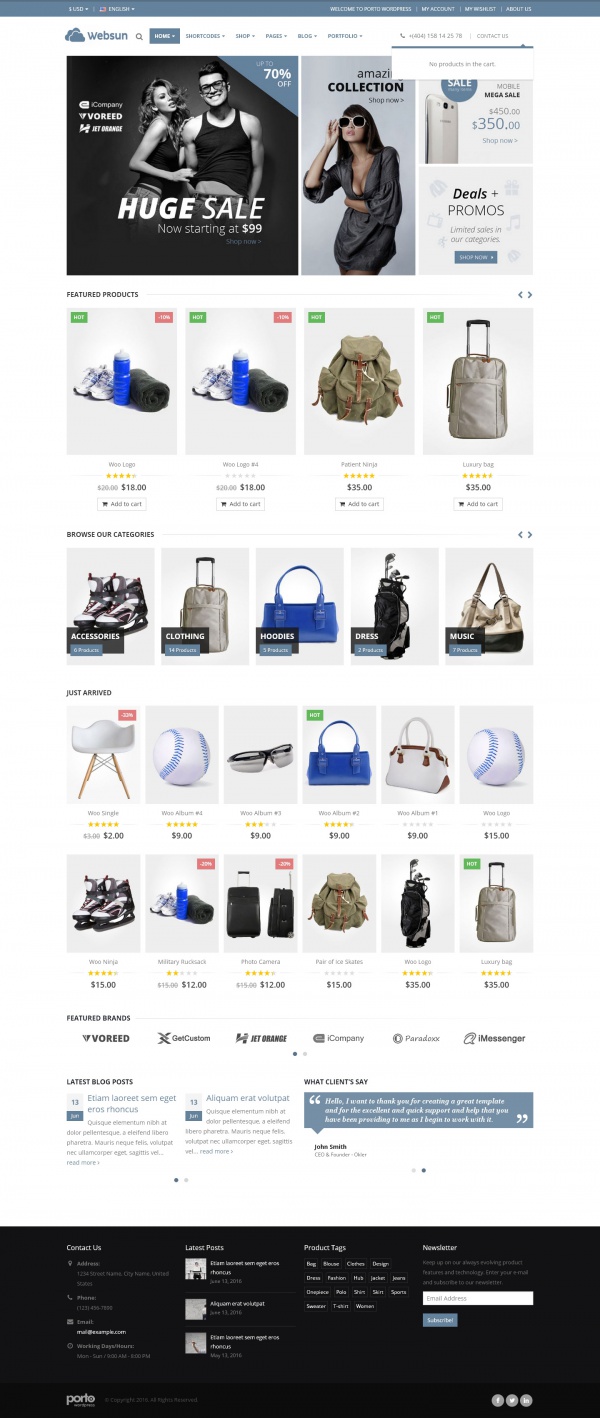This screenshot has height=1418, width=600.
Task: Go to next featured products slide arrow
Action: click(530, 295)
